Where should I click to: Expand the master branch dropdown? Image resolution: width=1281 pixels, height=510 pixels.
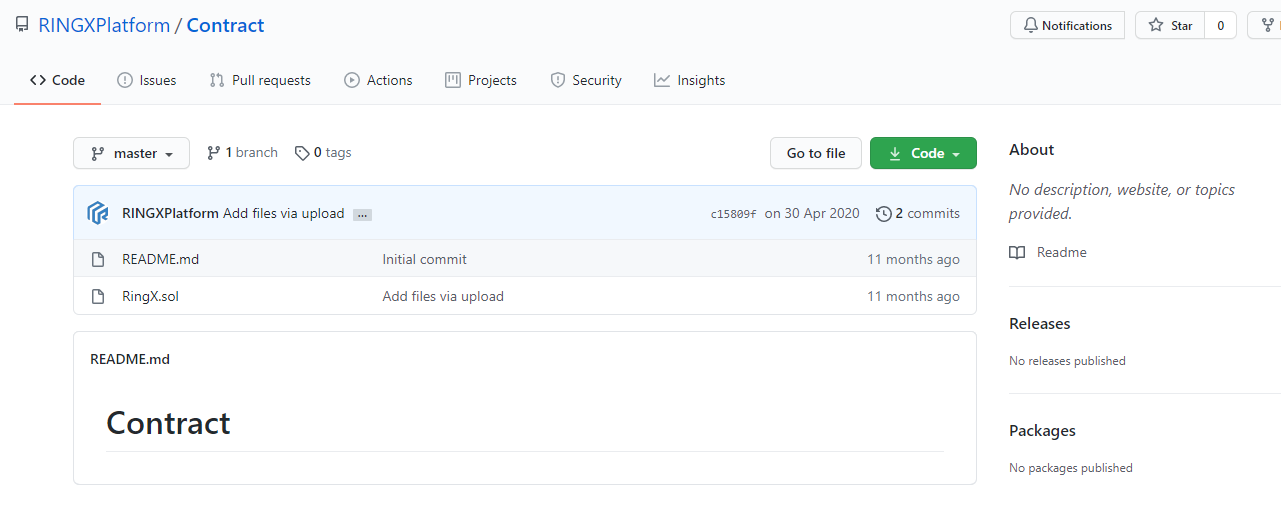131,153
